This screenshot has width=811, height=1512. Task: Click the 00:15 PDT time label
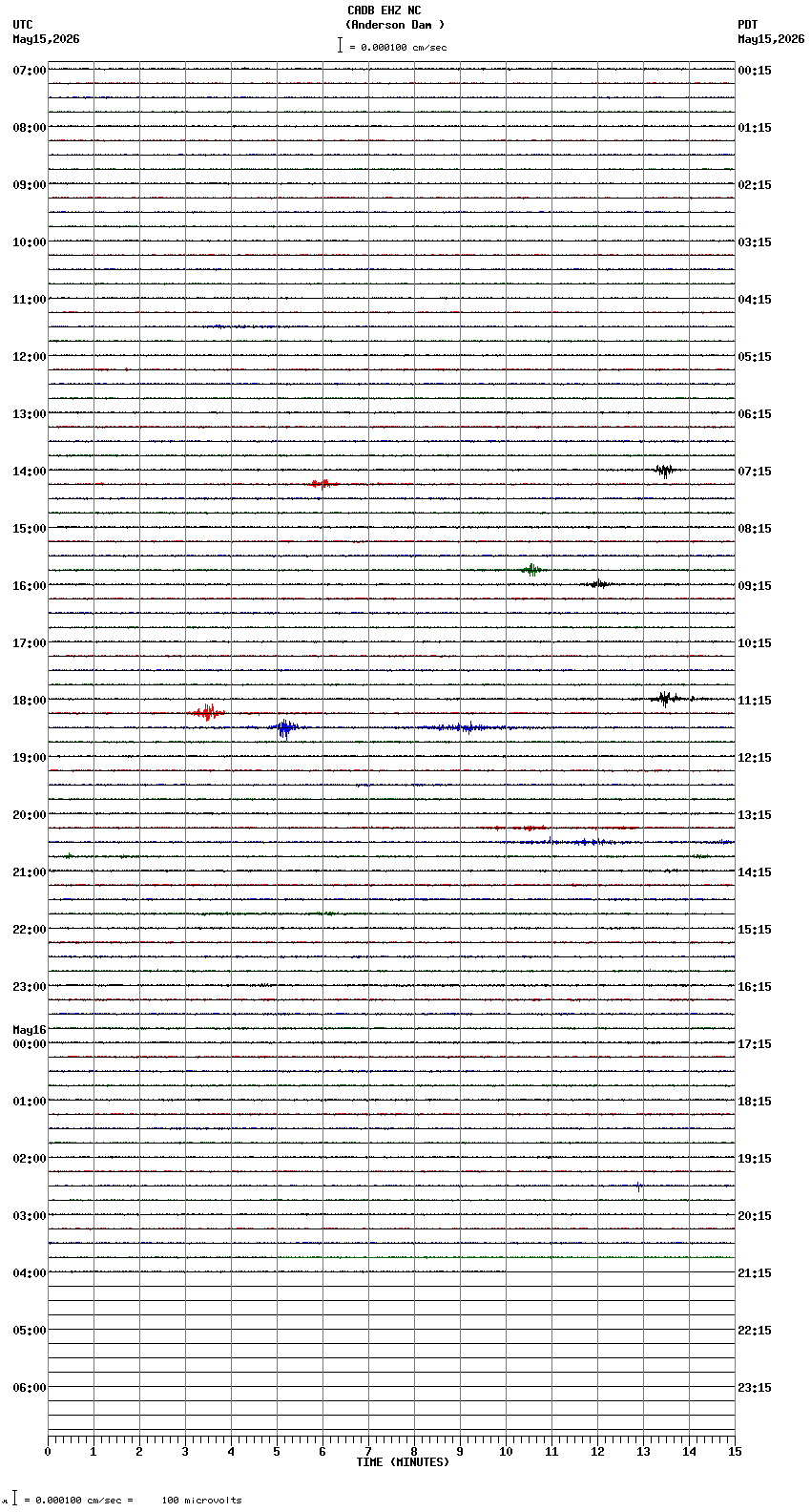[755, 71]
